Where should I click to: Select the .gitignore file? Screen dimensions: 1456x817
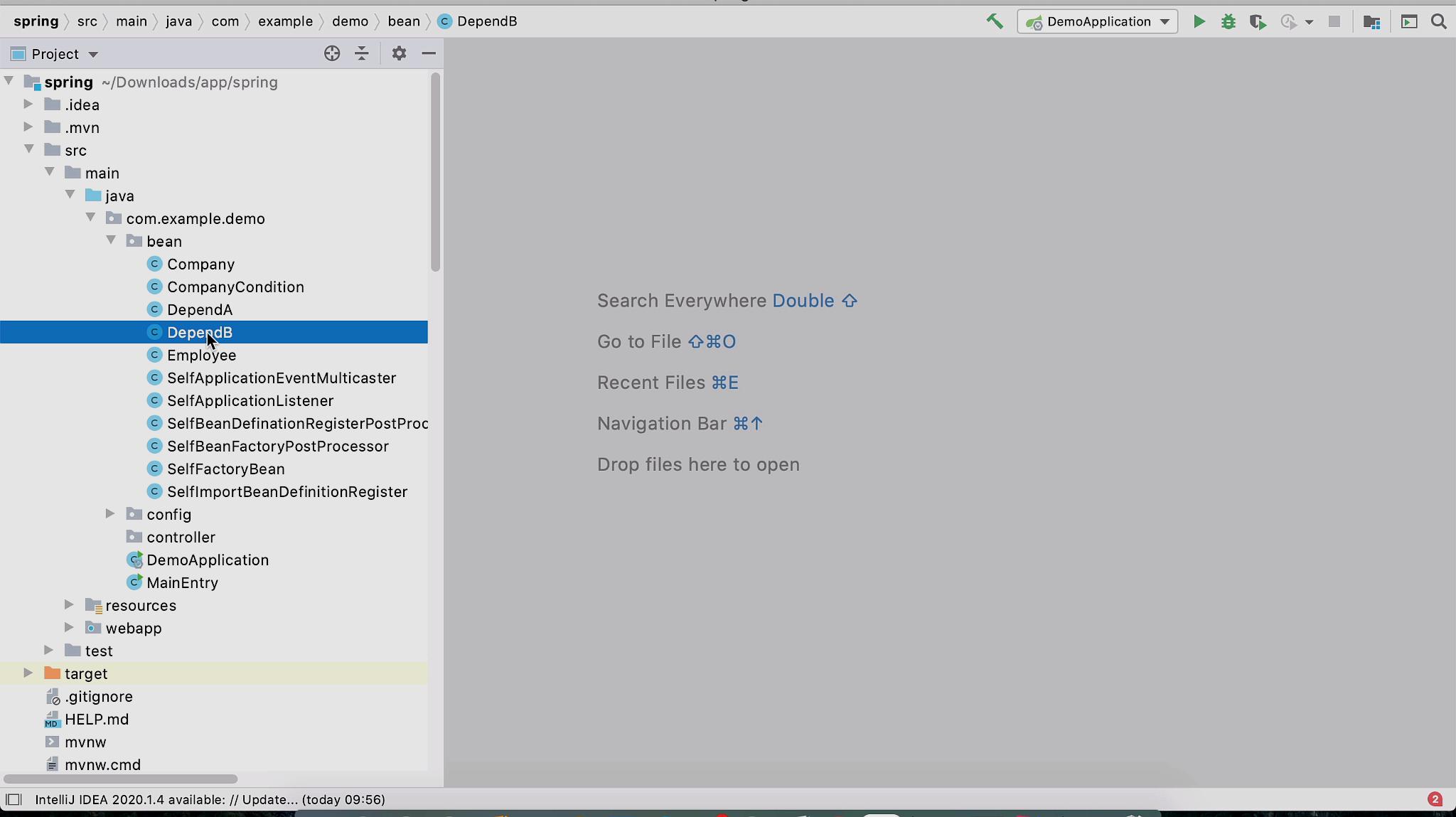coord(98,696)
